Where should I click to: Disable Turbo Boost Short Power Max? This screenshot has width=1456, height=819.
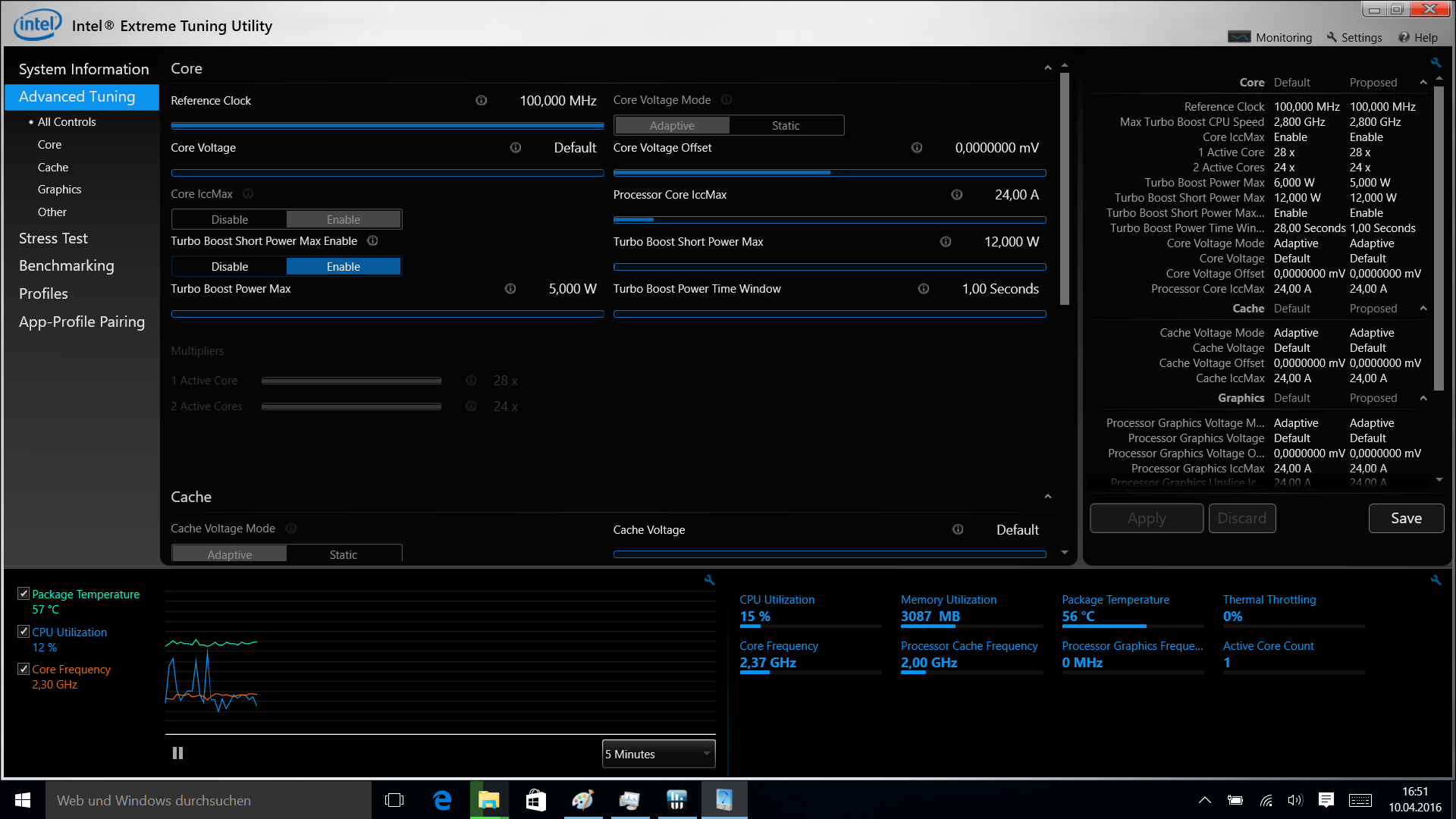229,266
